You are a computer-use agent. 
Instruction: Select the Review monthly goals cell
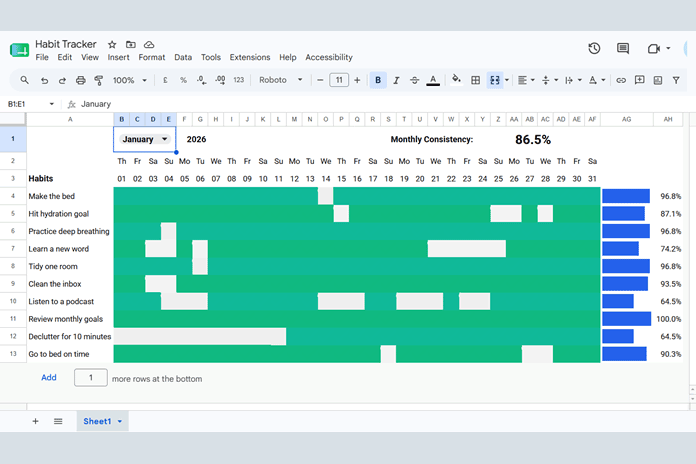pos(70,319)
